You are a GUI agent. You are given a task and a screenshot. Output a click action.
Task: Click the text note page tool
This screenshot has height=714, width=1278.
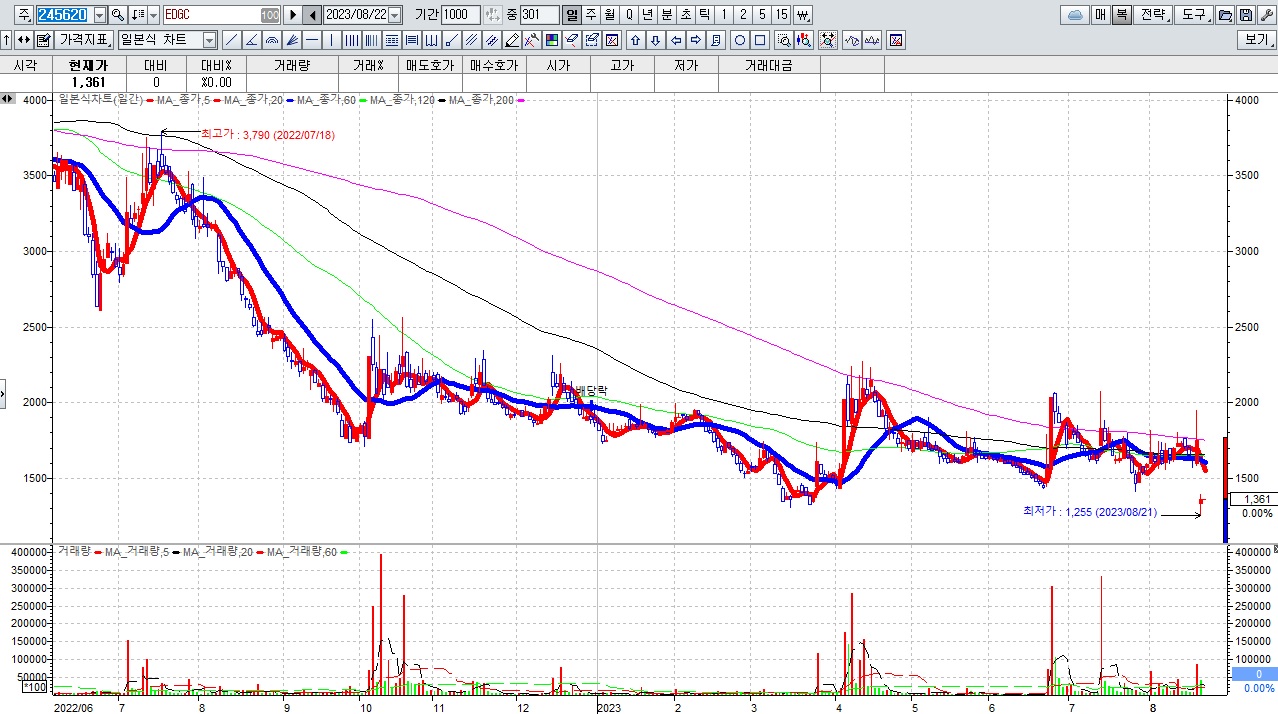click(x=715, y=40)
